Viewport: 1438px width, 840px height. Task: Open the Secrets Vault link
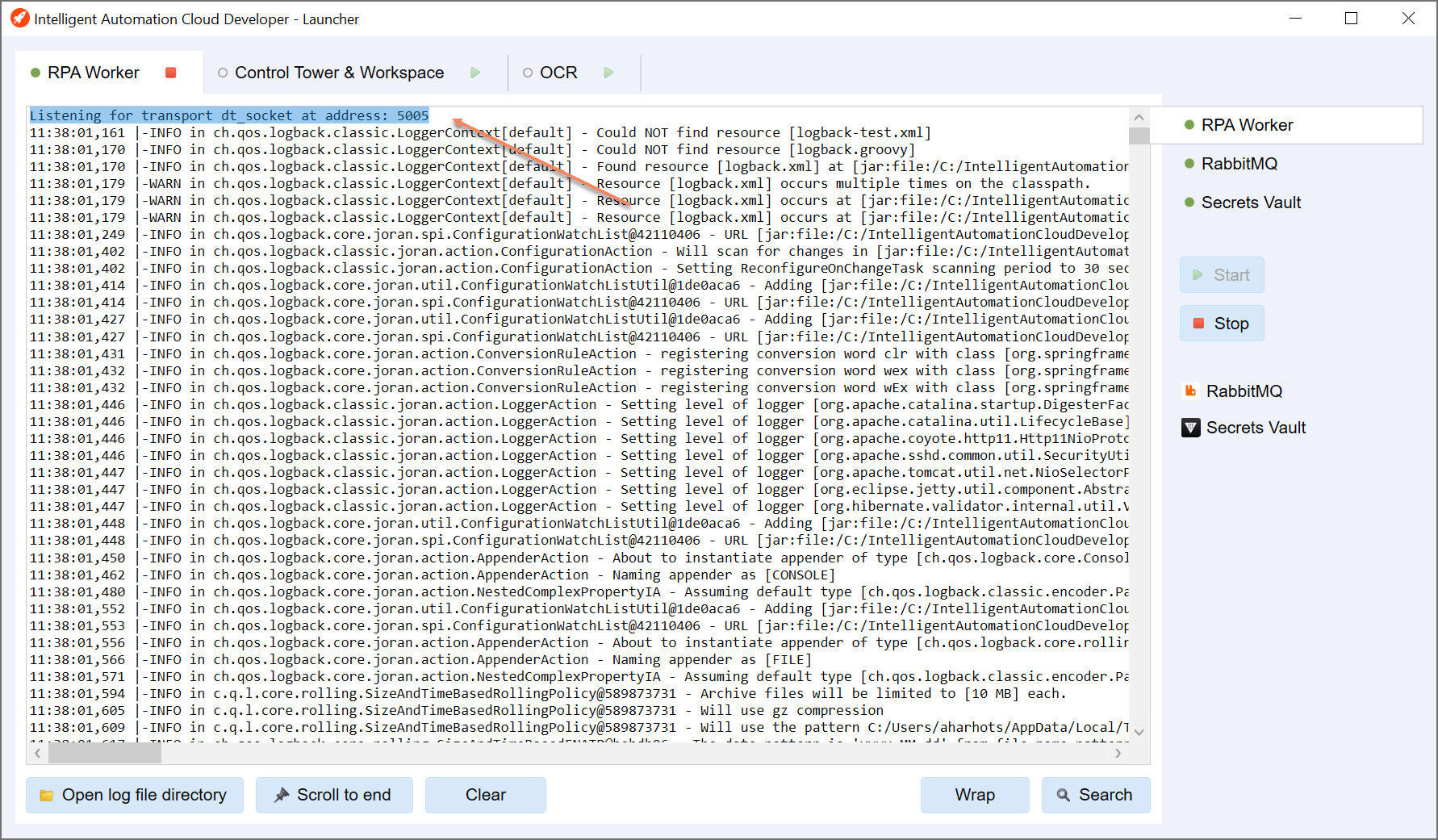(x=1256, y=428)
